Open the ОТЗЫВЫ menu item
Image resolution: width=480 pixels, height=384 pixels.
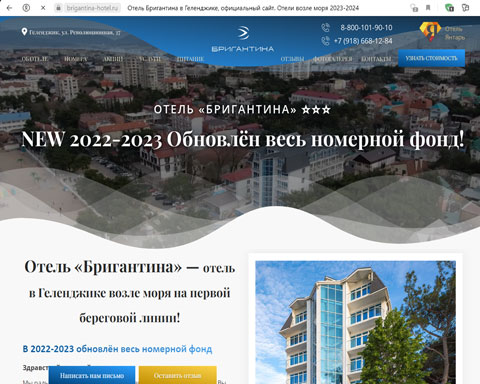click(x=292, y=59)
